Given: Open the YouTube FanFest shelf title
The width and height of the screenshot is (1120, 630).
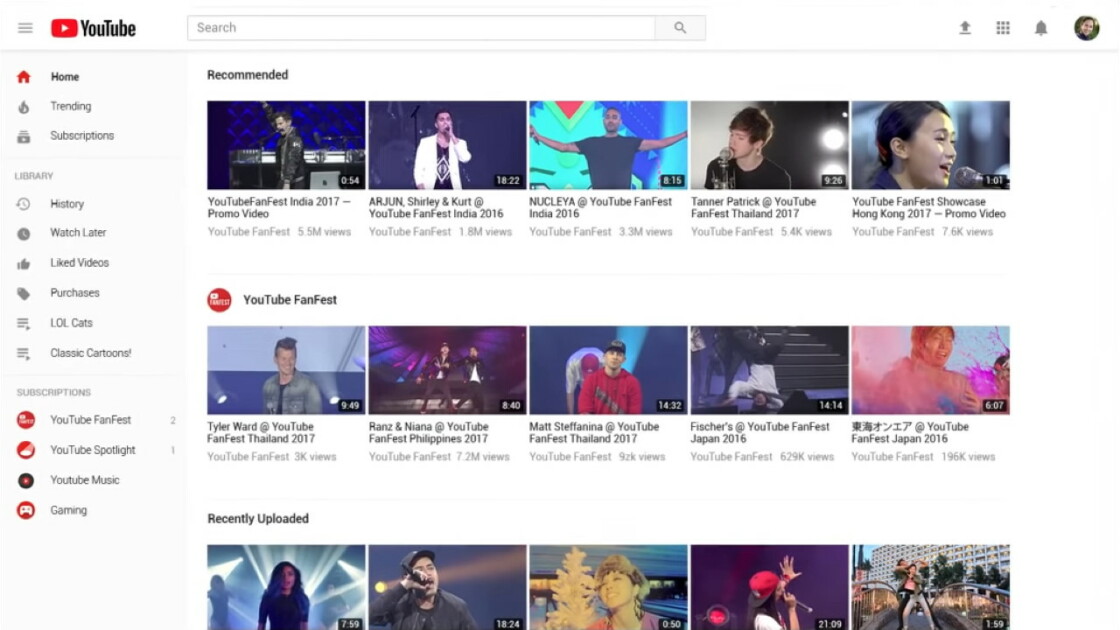Looking at the screenshot, I should coord(290,300).
